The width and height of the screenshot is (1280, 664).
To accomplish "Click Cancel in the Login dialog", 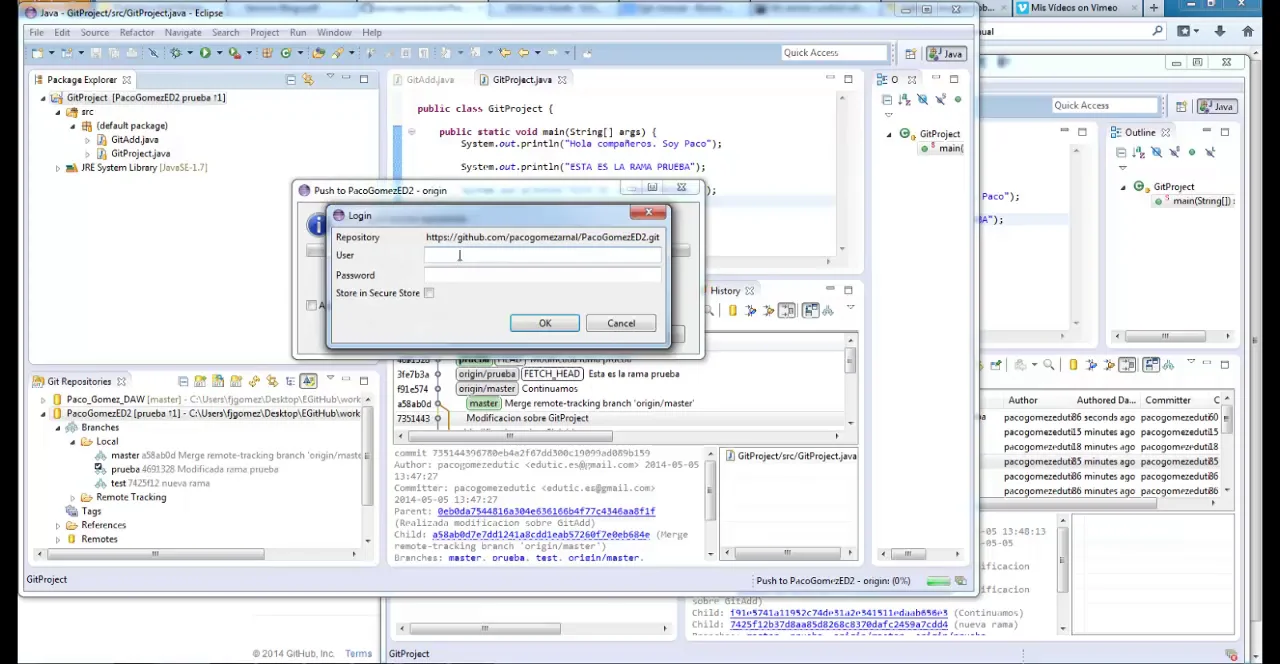I will (x=621, y=323).
